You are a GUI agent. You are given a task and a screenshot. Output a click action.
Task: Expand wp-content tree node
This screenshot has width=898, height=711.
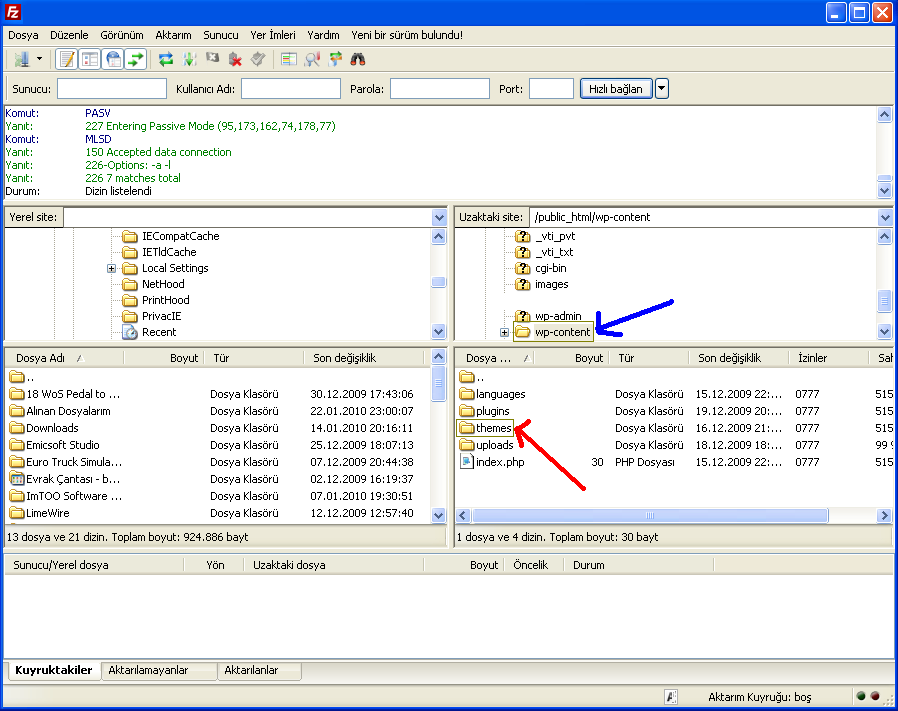pos(504,332)
